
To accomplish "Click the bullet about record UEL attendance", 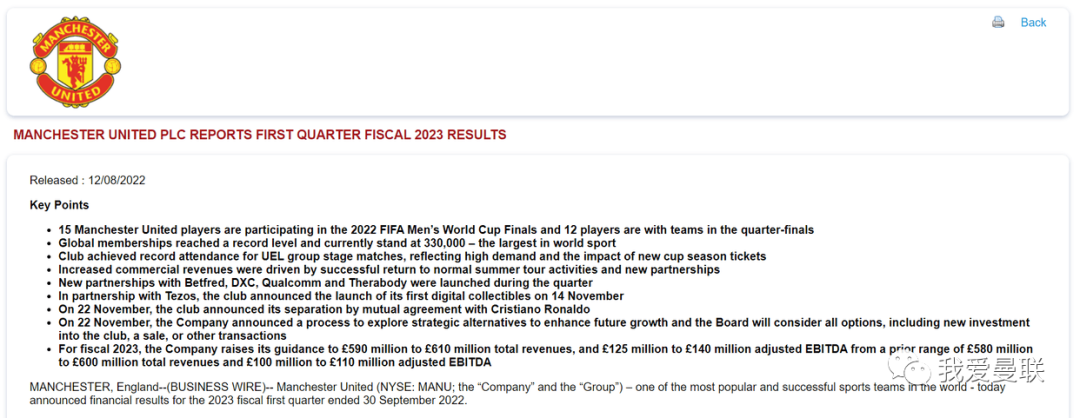I will pos(412,256).
